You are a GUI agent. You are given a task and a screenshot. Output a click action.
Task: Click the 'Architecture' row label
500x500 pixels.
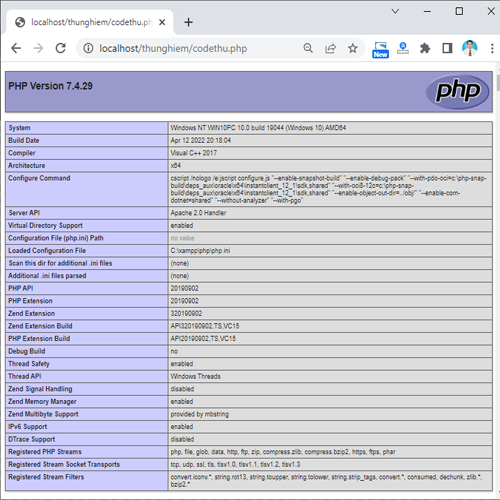27,165
